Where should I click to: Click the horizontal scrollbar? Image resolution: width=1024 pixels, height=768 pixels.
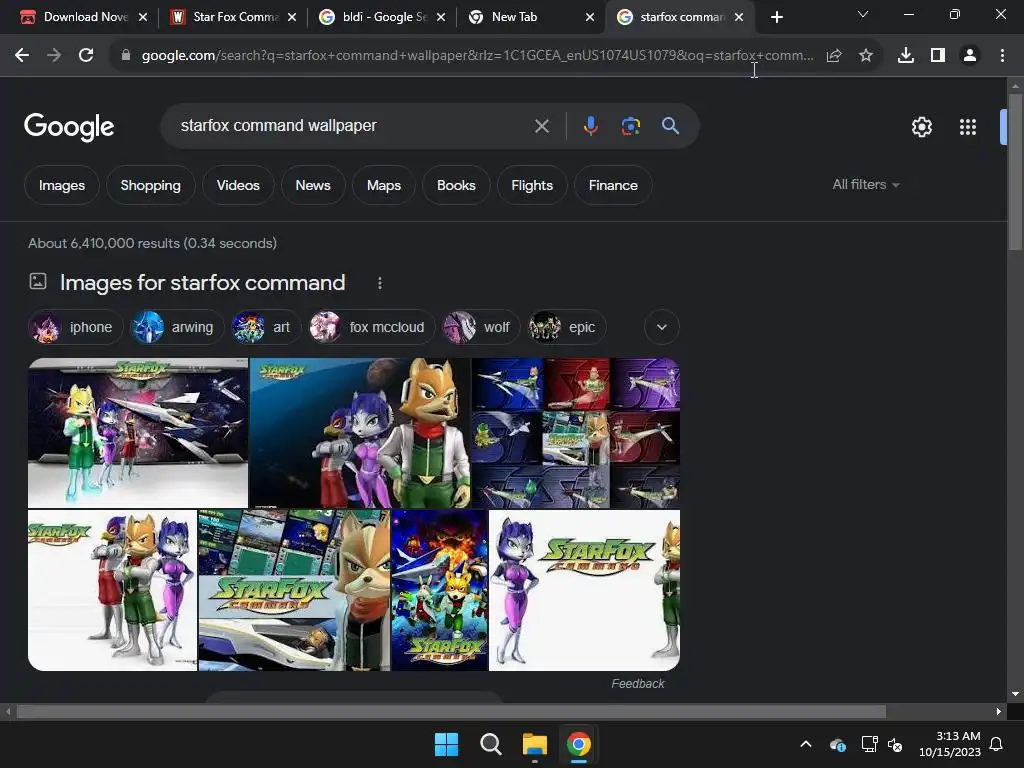[451, 711]
